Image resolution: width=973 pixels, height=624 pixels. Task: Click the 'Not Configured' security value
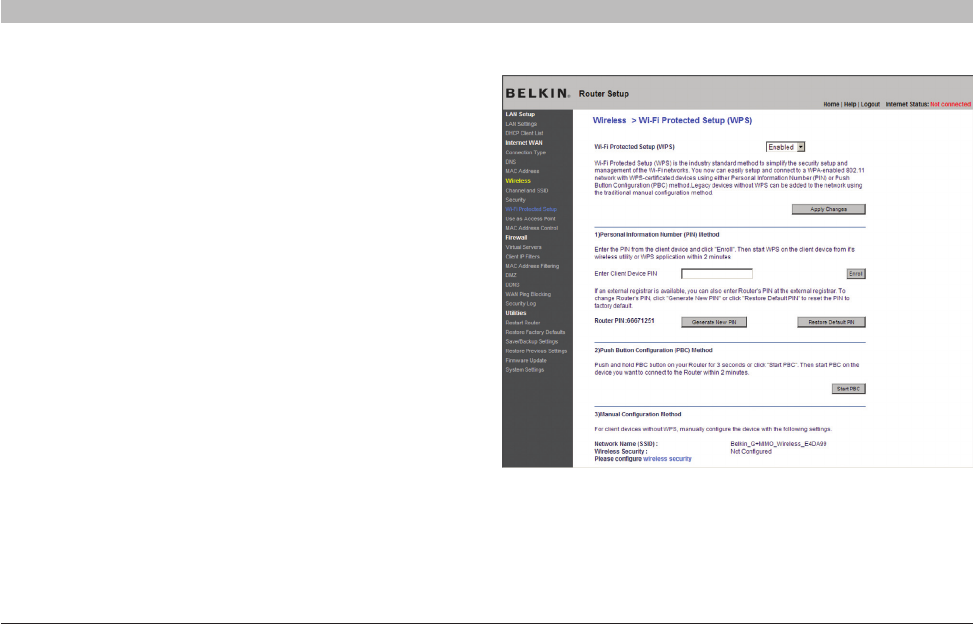pyautogui.click(x=751, y=452)
